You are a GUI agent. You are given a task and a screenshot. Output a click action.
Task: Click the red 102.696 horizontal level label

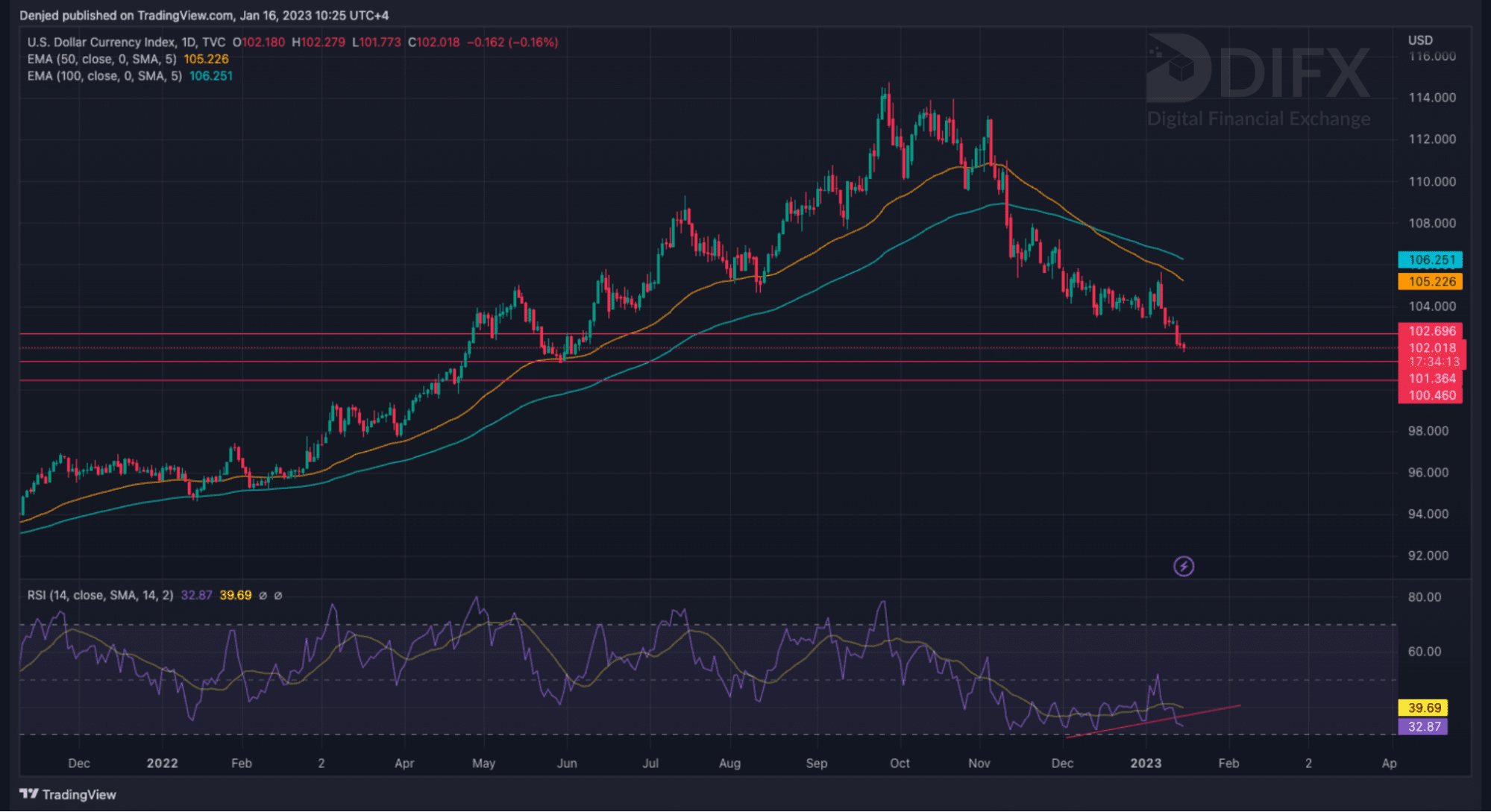1431,331
